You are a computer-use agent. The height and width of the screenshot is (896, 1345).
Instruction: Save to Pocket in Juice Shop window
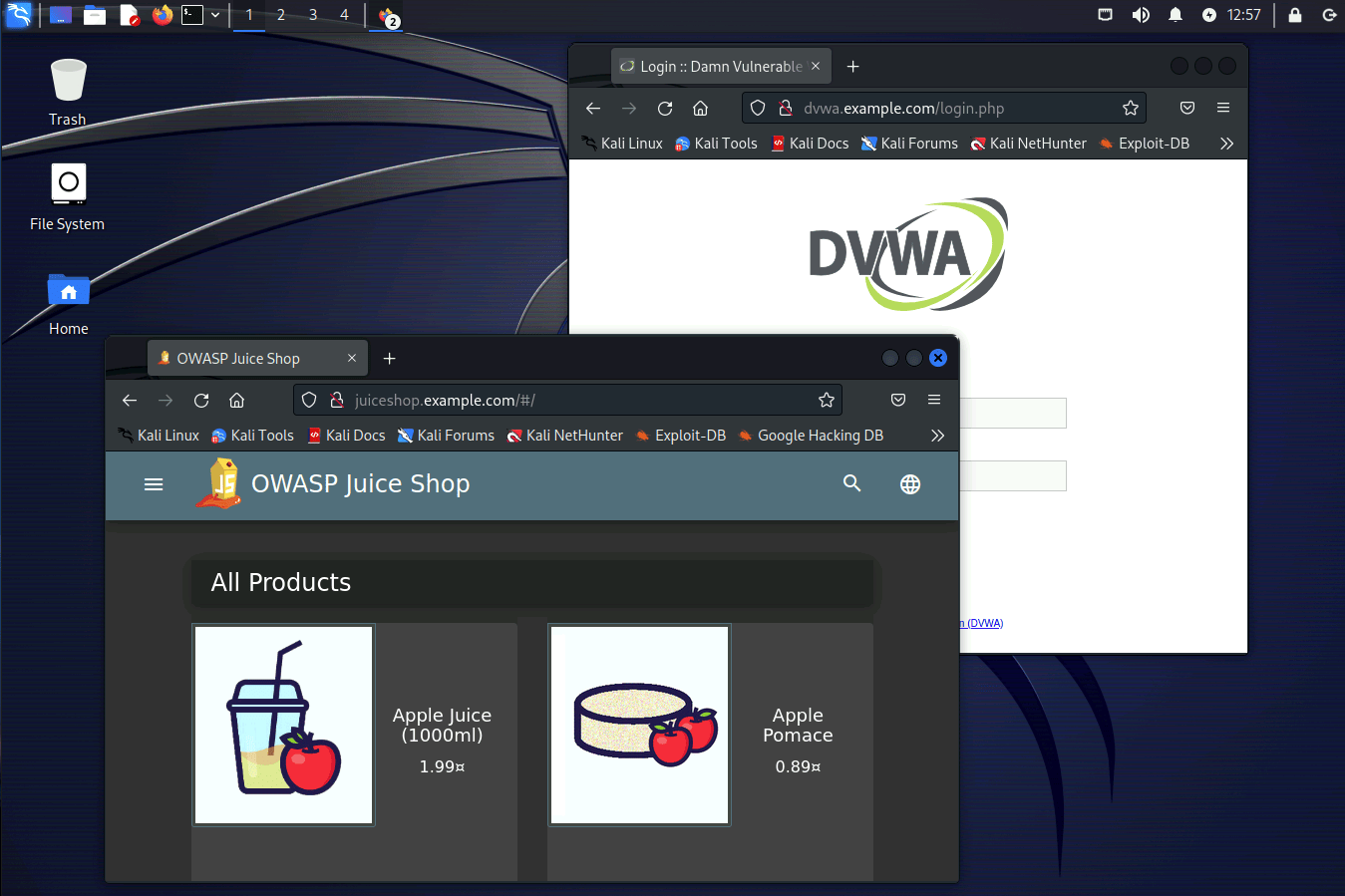coord(898,400)
